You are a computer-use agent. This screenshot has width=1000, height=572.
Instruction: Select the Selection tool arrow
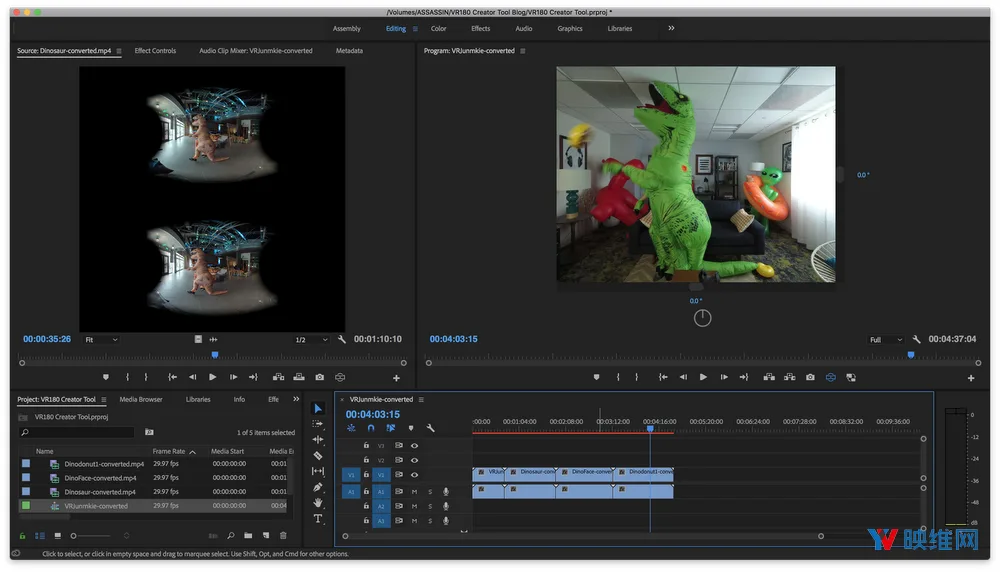[x=318, y=409]
